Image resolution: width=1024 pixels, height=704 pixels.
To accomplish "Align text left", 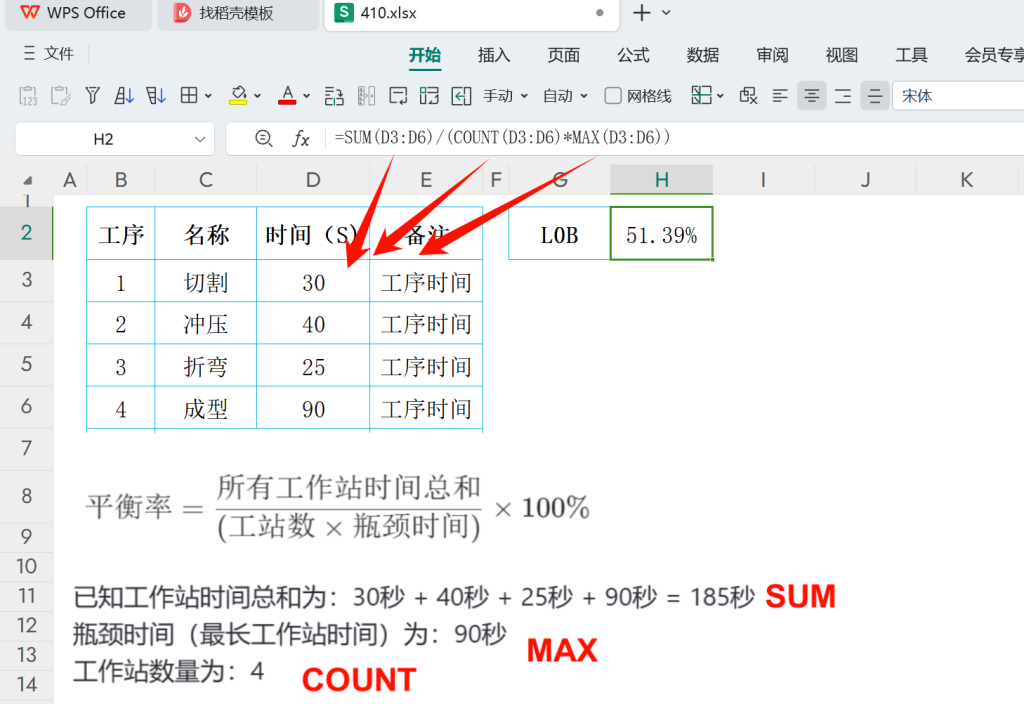I will tap(780, 96).
